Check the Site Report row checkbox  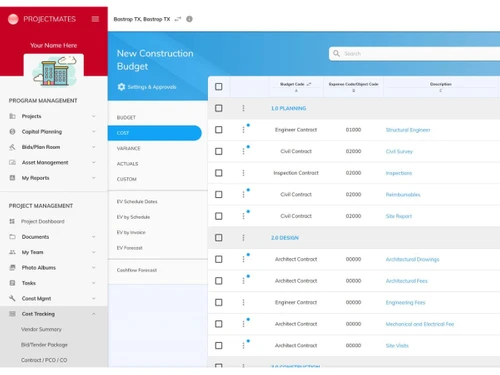pyautogui.click(x=219, y=216)
